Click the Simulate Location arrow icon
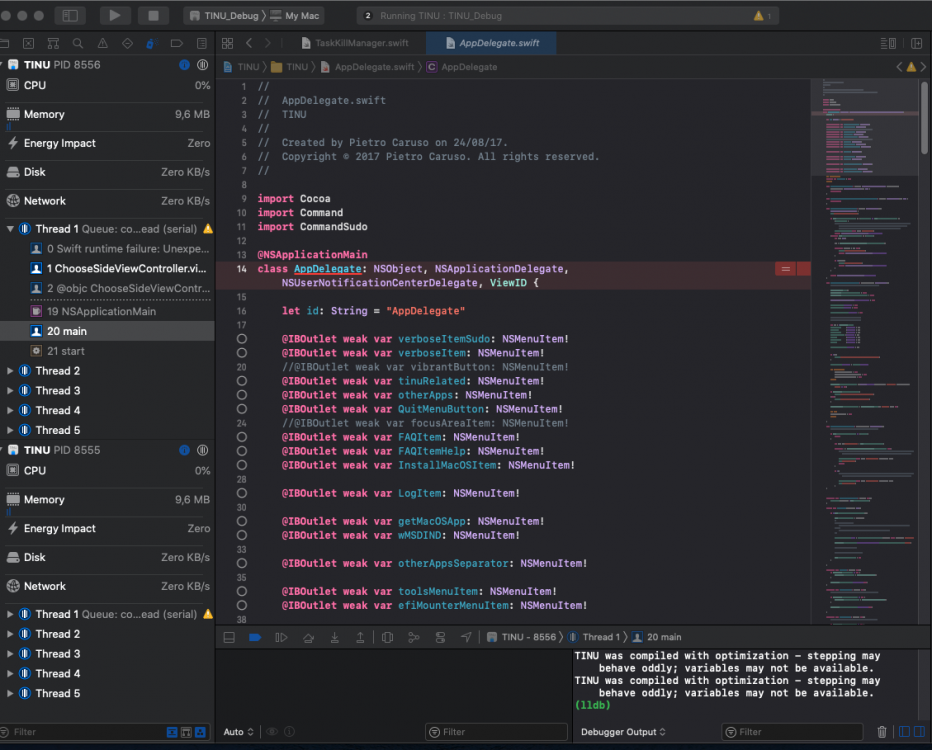This screenshot has height=750, width=932. tap(466, 638)
